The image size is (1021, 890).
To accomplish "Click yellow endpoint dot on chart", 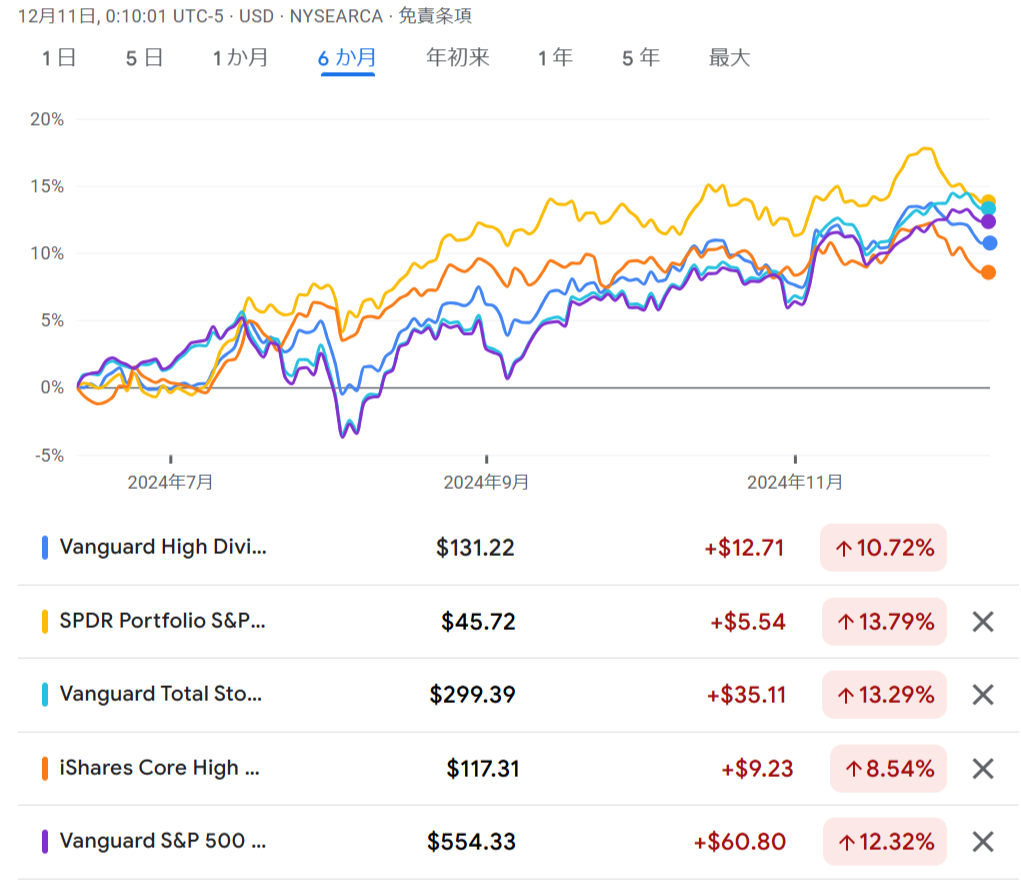I will pyautogui.click(x=988, y=202).
